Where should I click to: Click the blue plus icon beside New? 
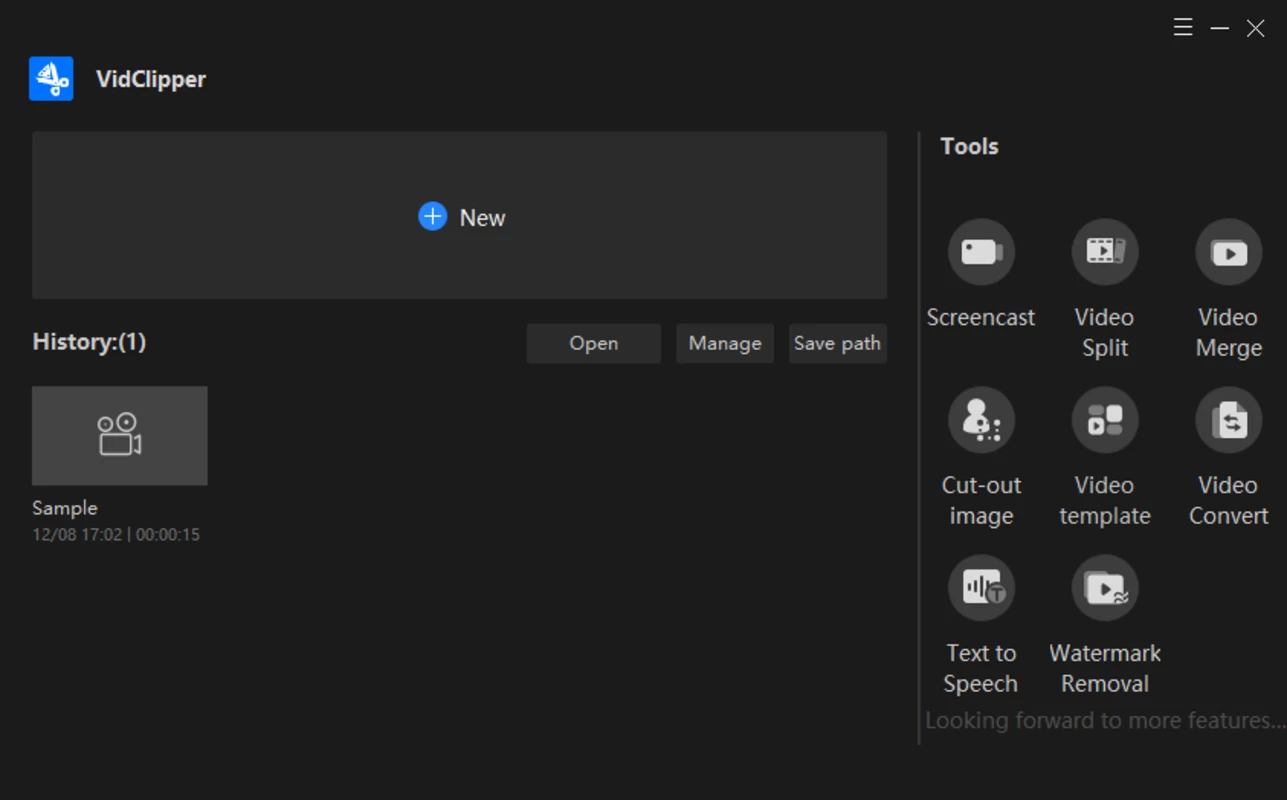click(x=432, y=216)
